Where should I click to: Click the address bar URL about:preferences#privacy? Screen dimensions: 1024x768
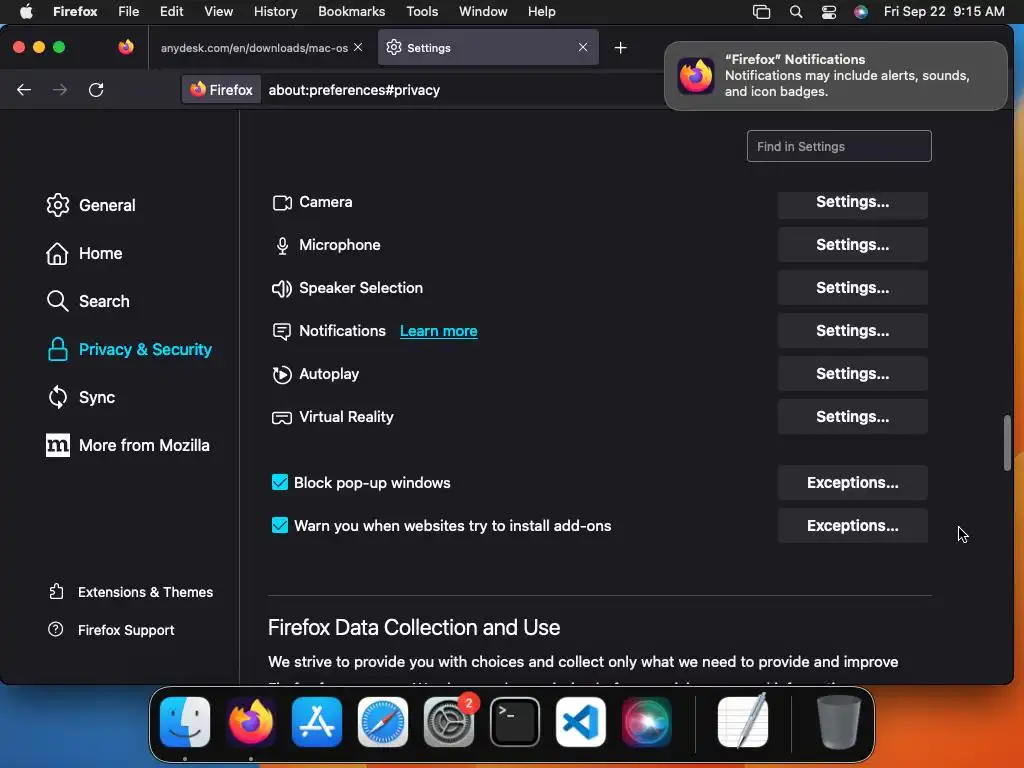point(354,90)
